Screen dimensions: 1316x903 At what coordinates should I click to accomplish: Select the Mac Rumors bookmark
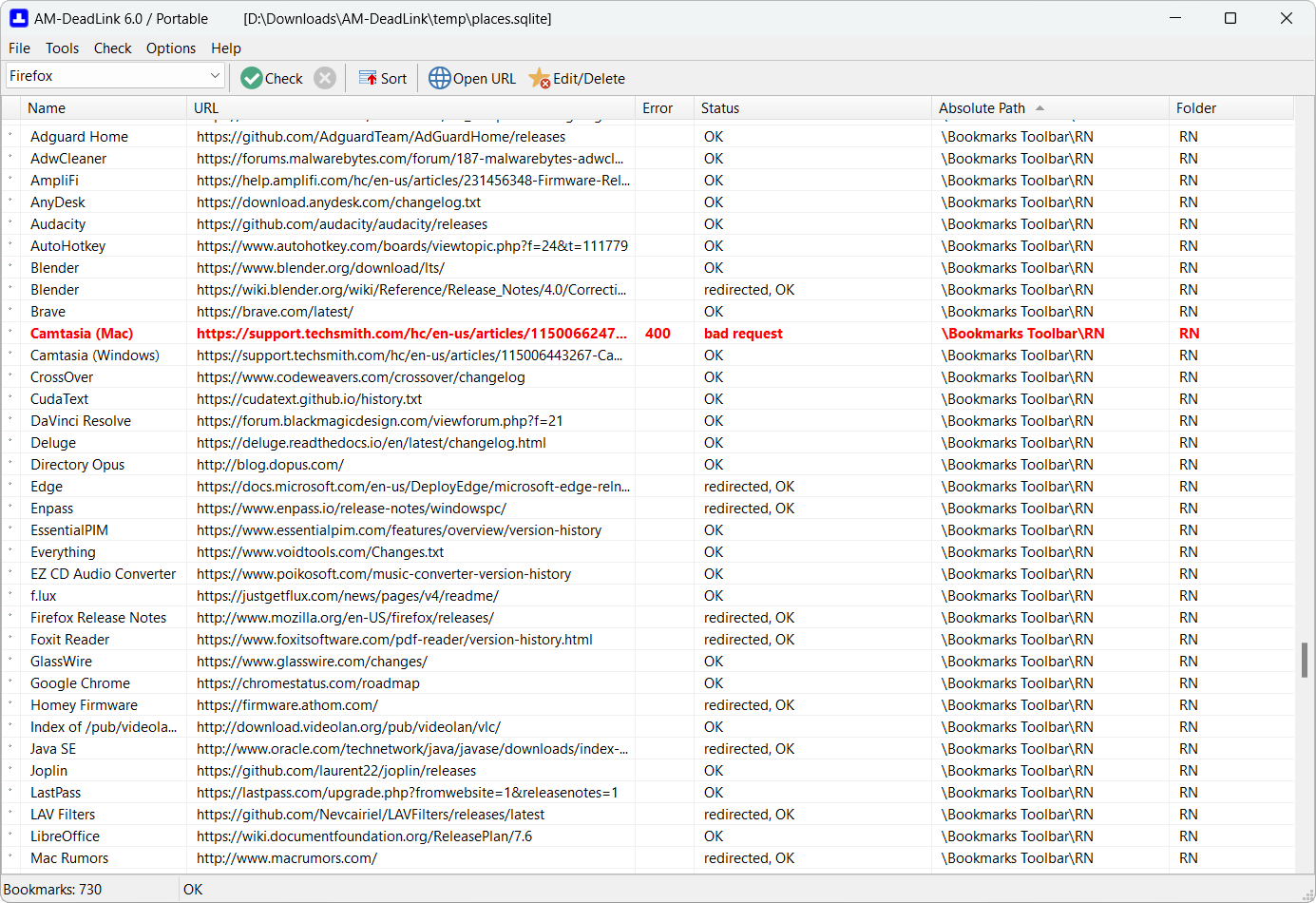point(69,858)
